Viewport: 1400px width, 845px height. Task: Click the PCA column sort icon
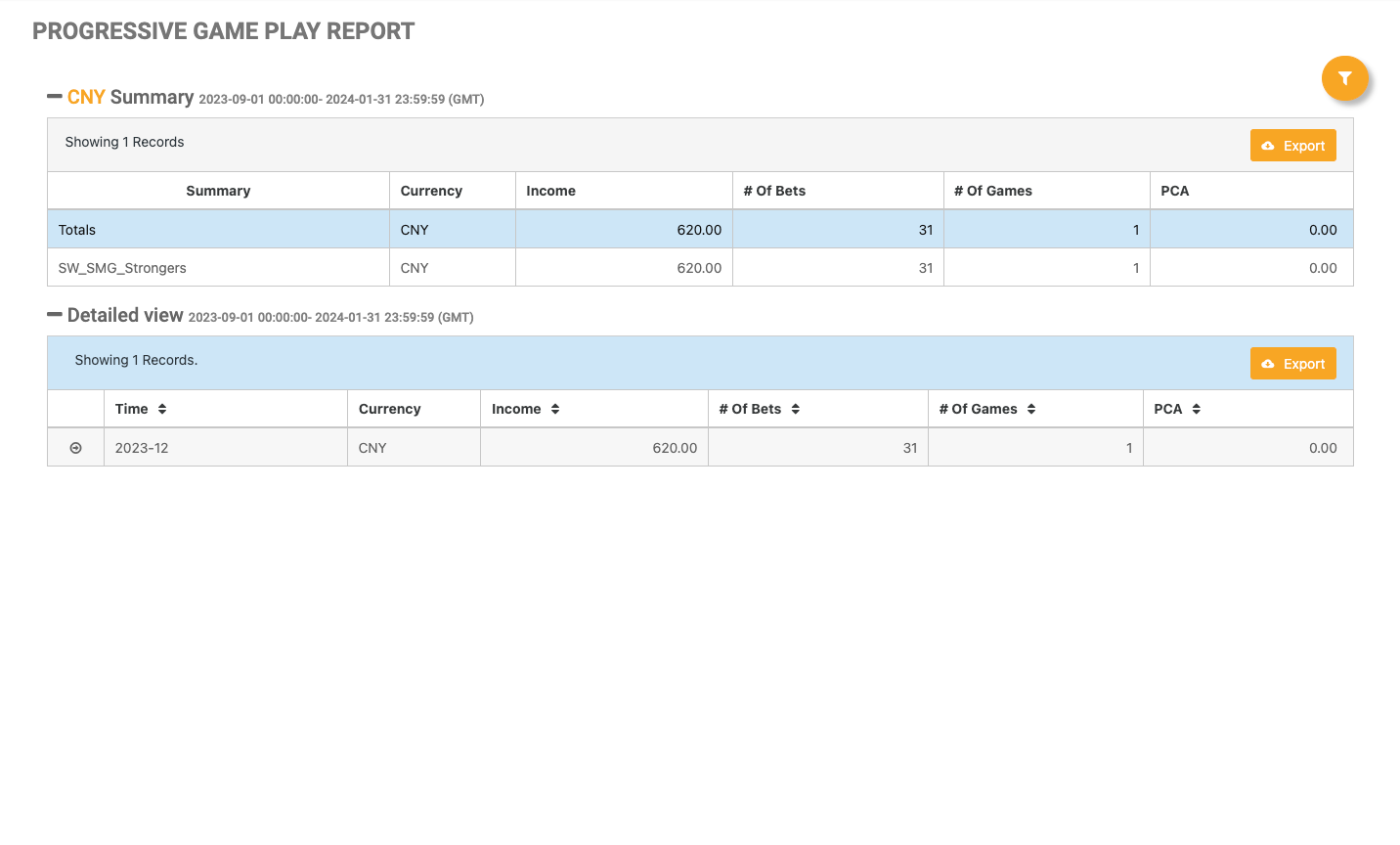(x=1197, y=409)
